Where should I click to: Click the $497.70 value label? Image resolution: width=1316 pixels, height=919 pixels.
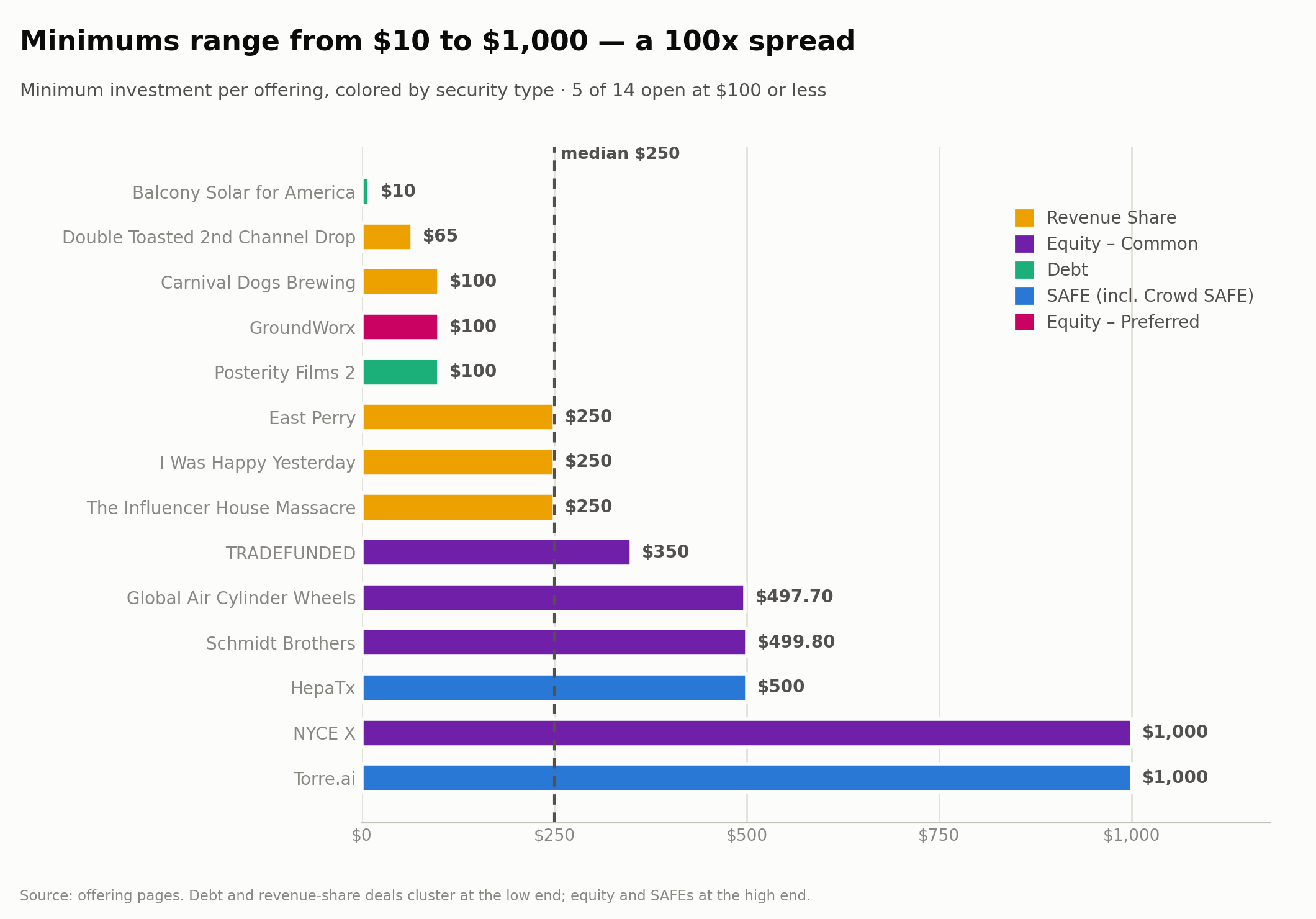click(x=794, y=597)
